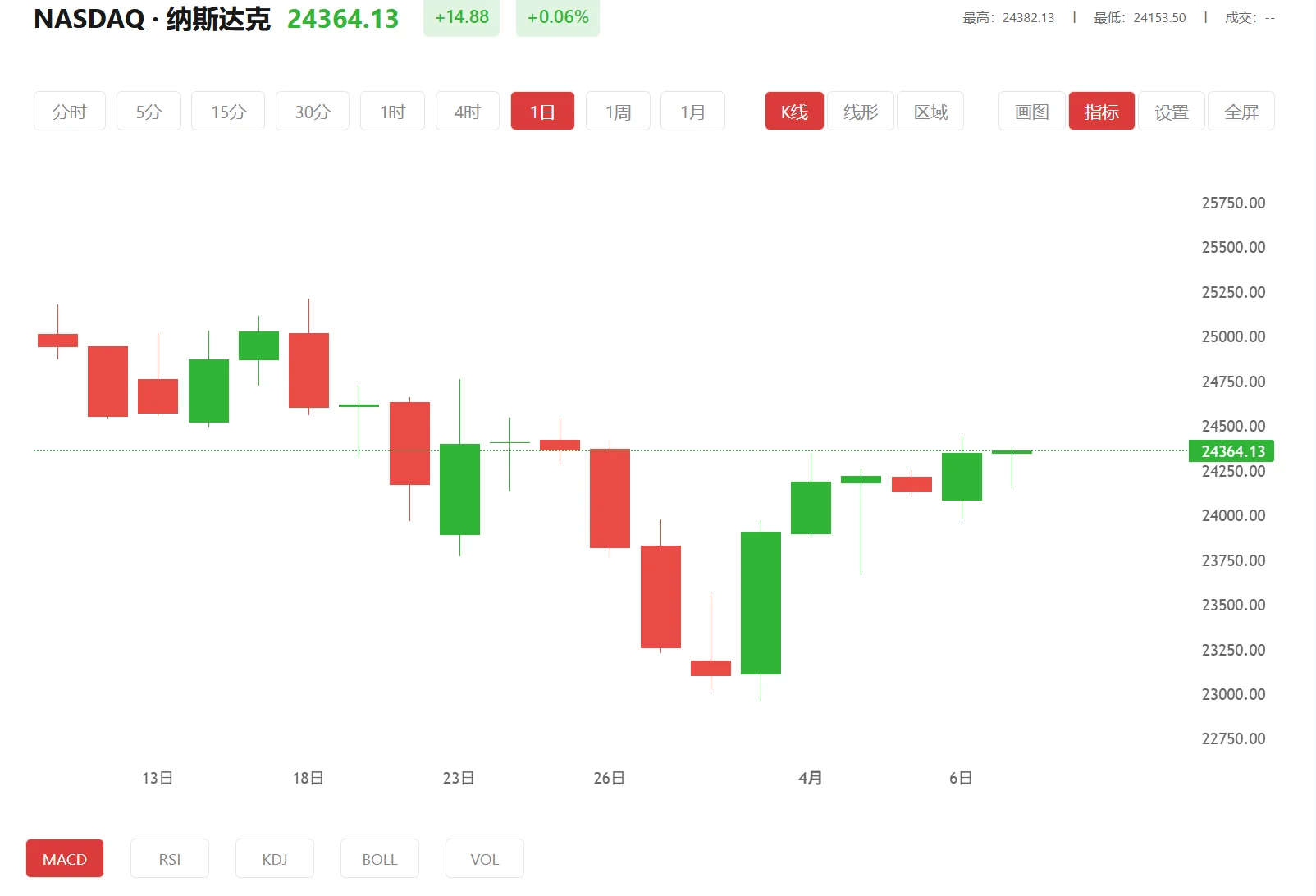The image size is (1316, 896).
Task: Switch to K线 candlestick chart style
Action: pos(793,111)
